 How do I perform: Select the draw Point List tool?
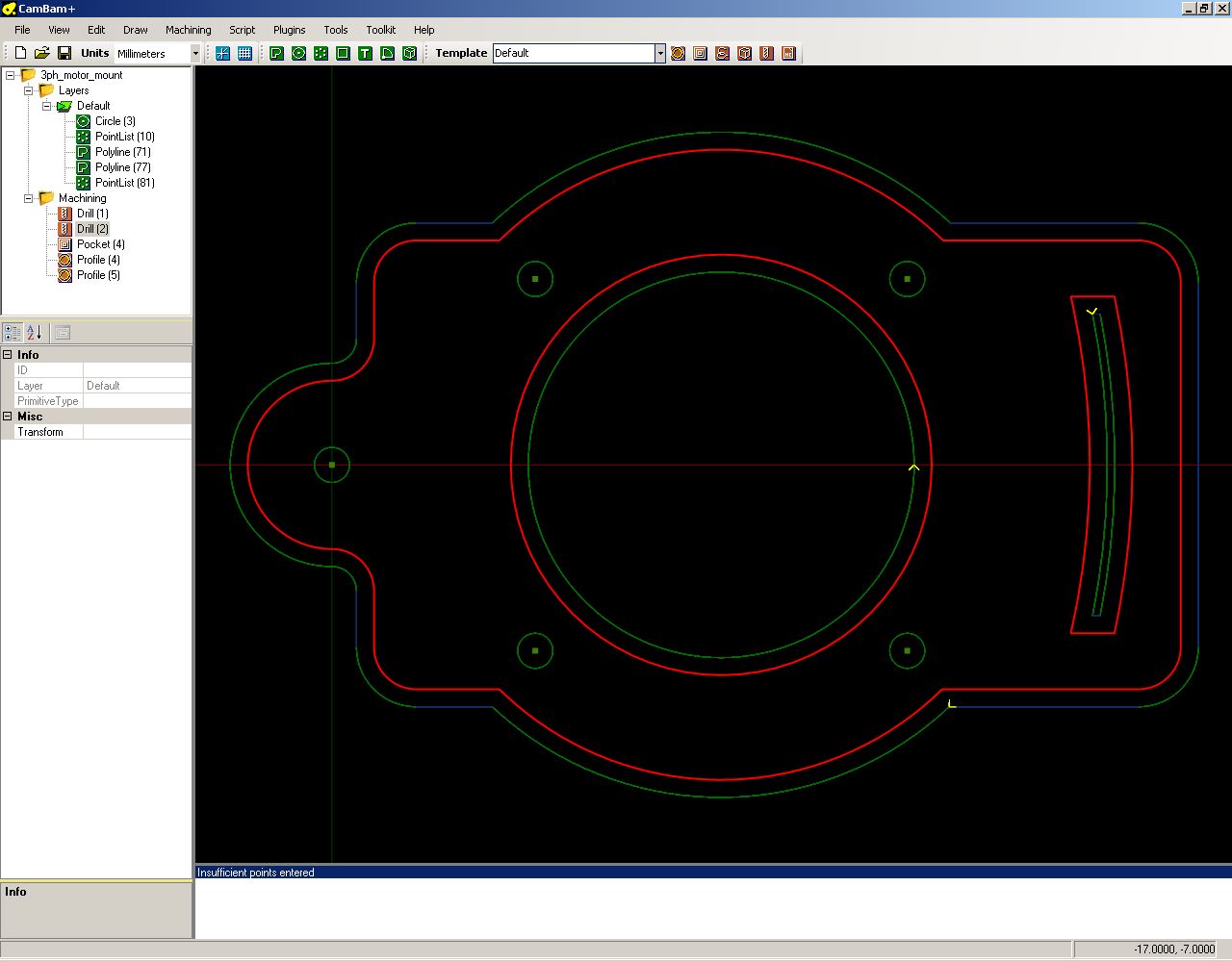point(321,53)
